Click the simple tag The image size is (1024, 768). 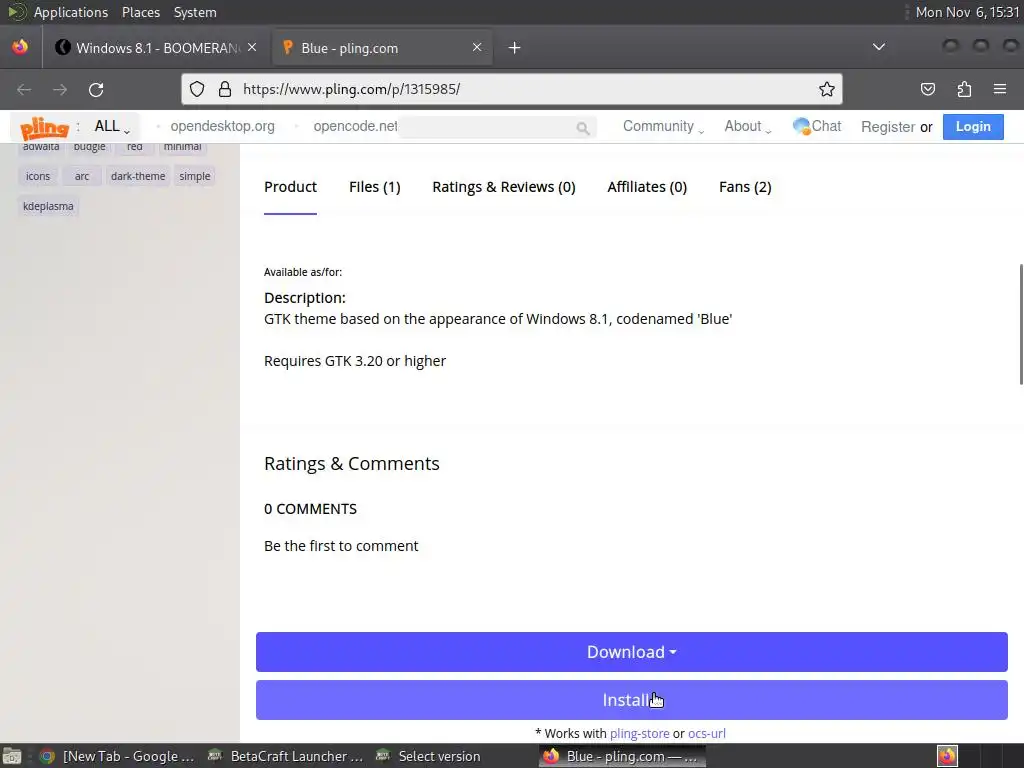tap(195, 176)
